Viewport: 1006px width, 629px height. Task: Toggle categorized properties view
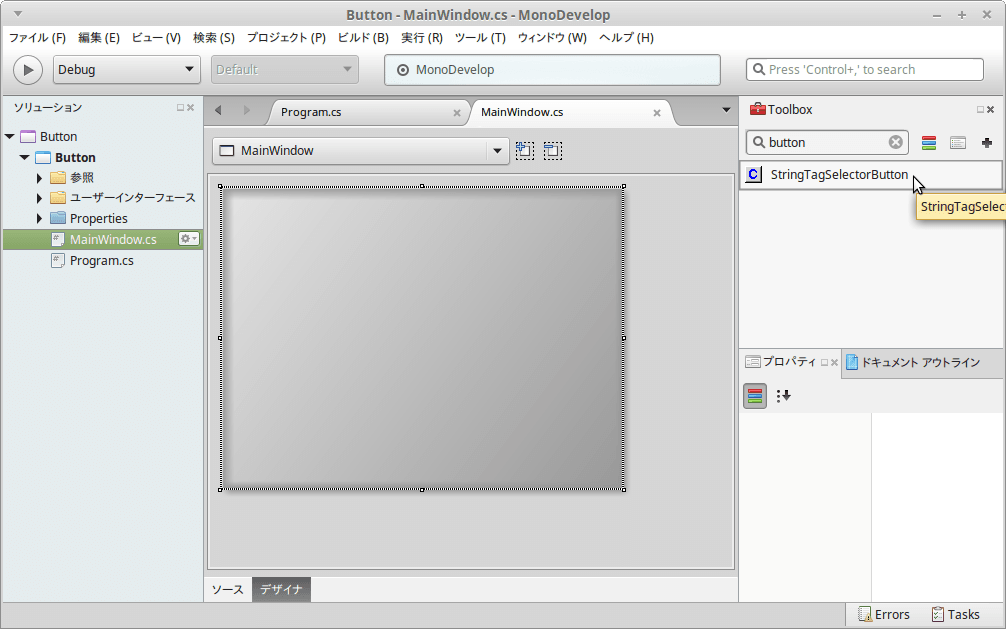754,396
